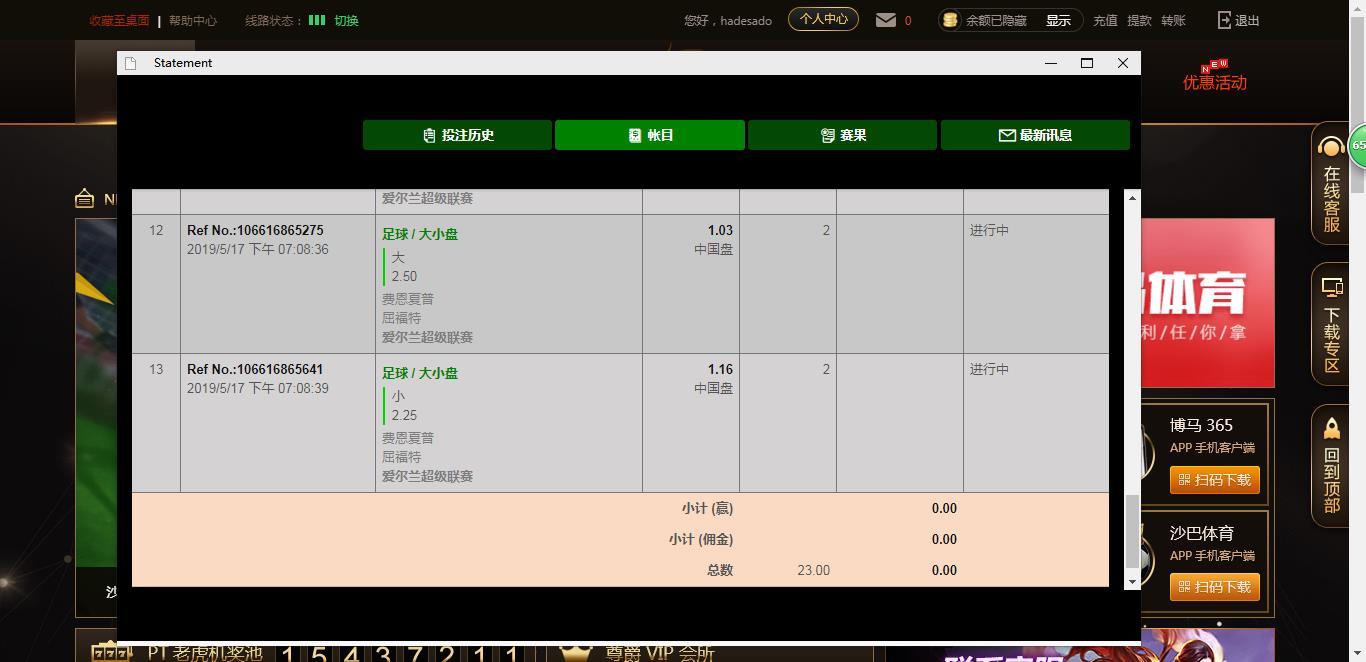1366x662 pixels.
Task: Open the 帮助中心 help center link
Action: 193,20
